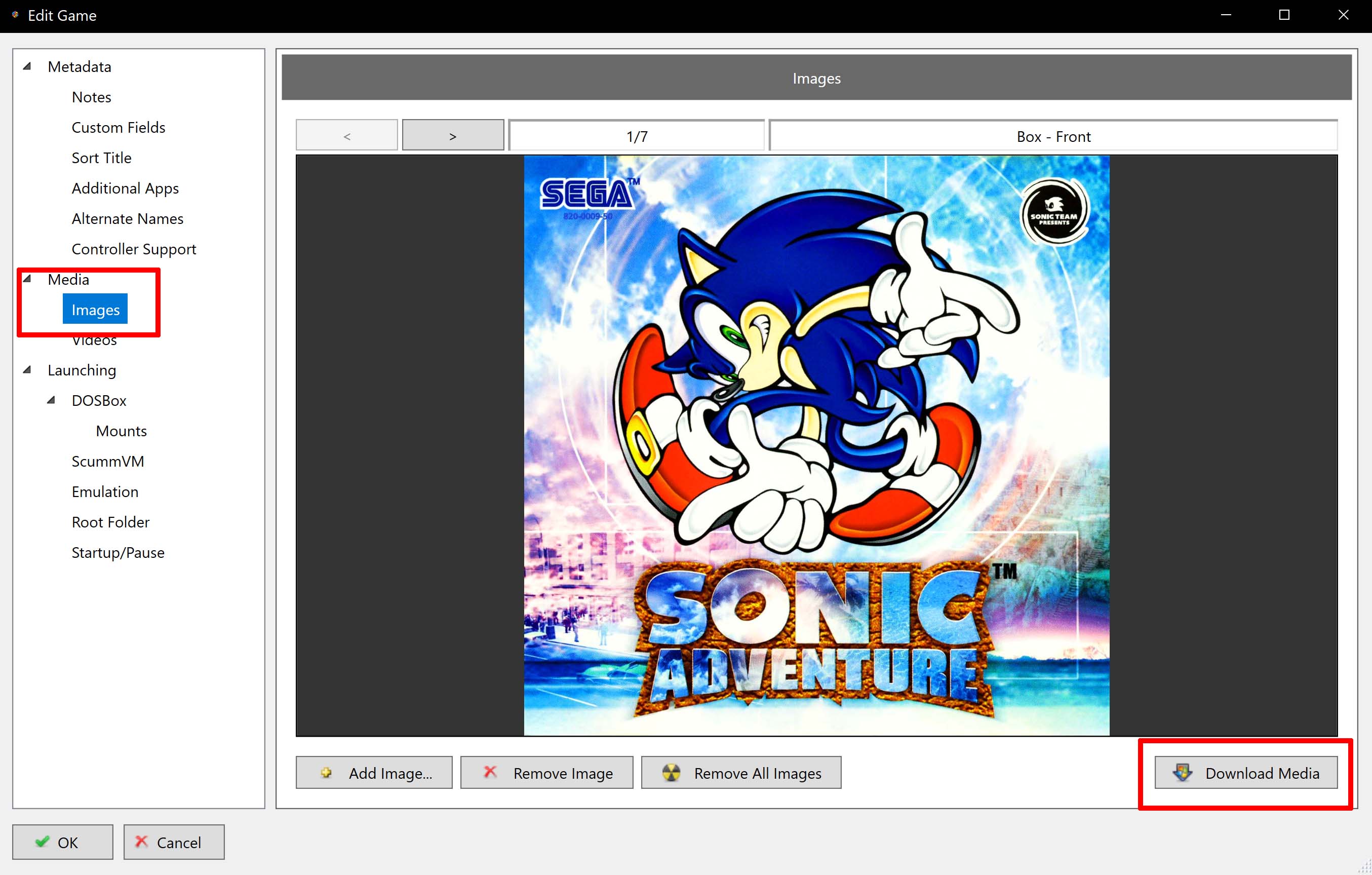
Task: Open Alternate Names section
Action: [x=128, y=218]
